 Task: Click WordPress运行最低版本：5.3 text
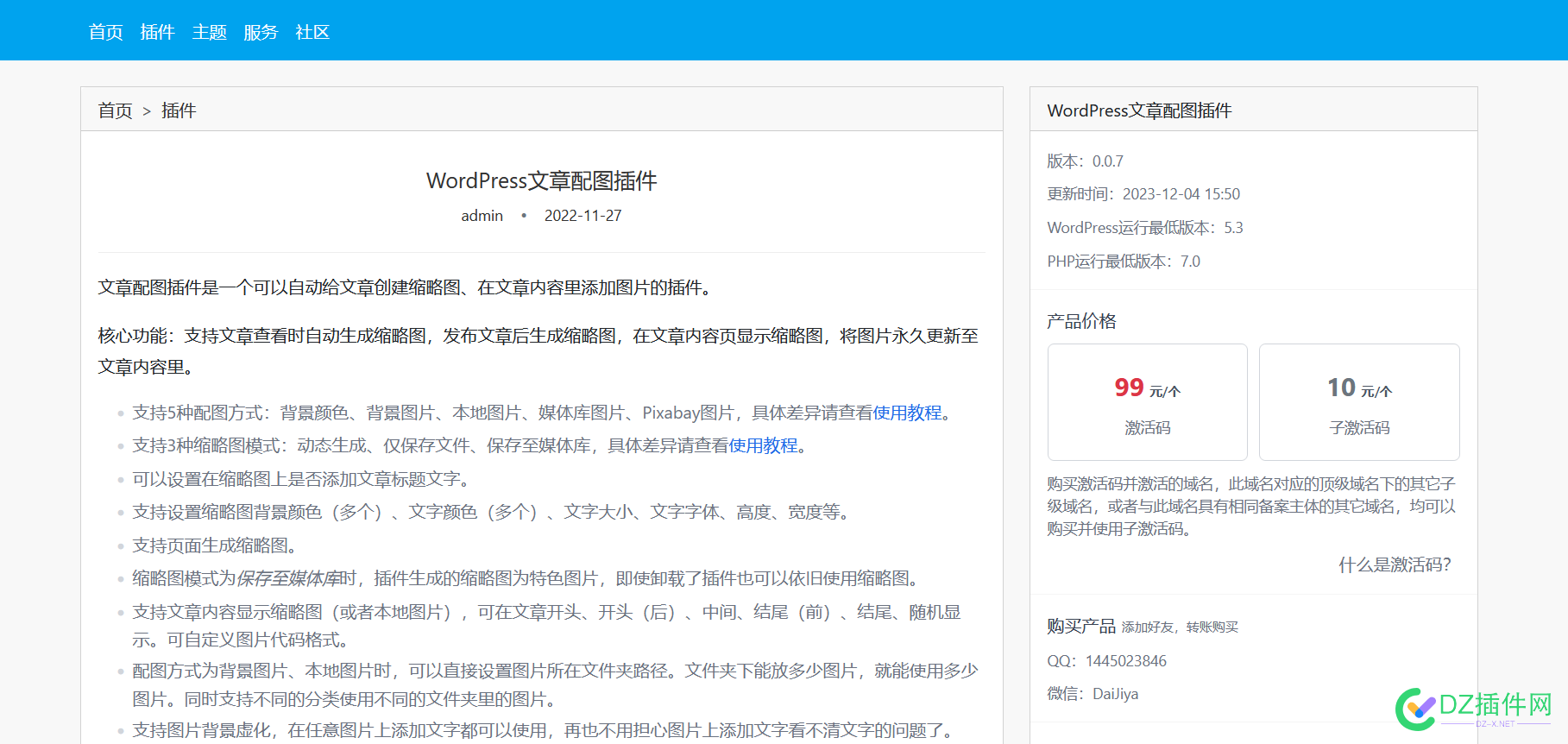point(1145,228)
